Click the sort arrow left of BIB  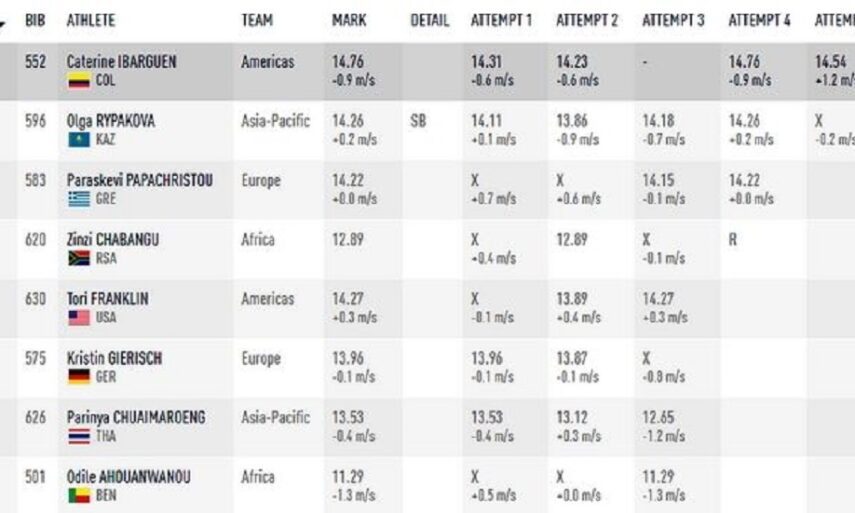4,22
